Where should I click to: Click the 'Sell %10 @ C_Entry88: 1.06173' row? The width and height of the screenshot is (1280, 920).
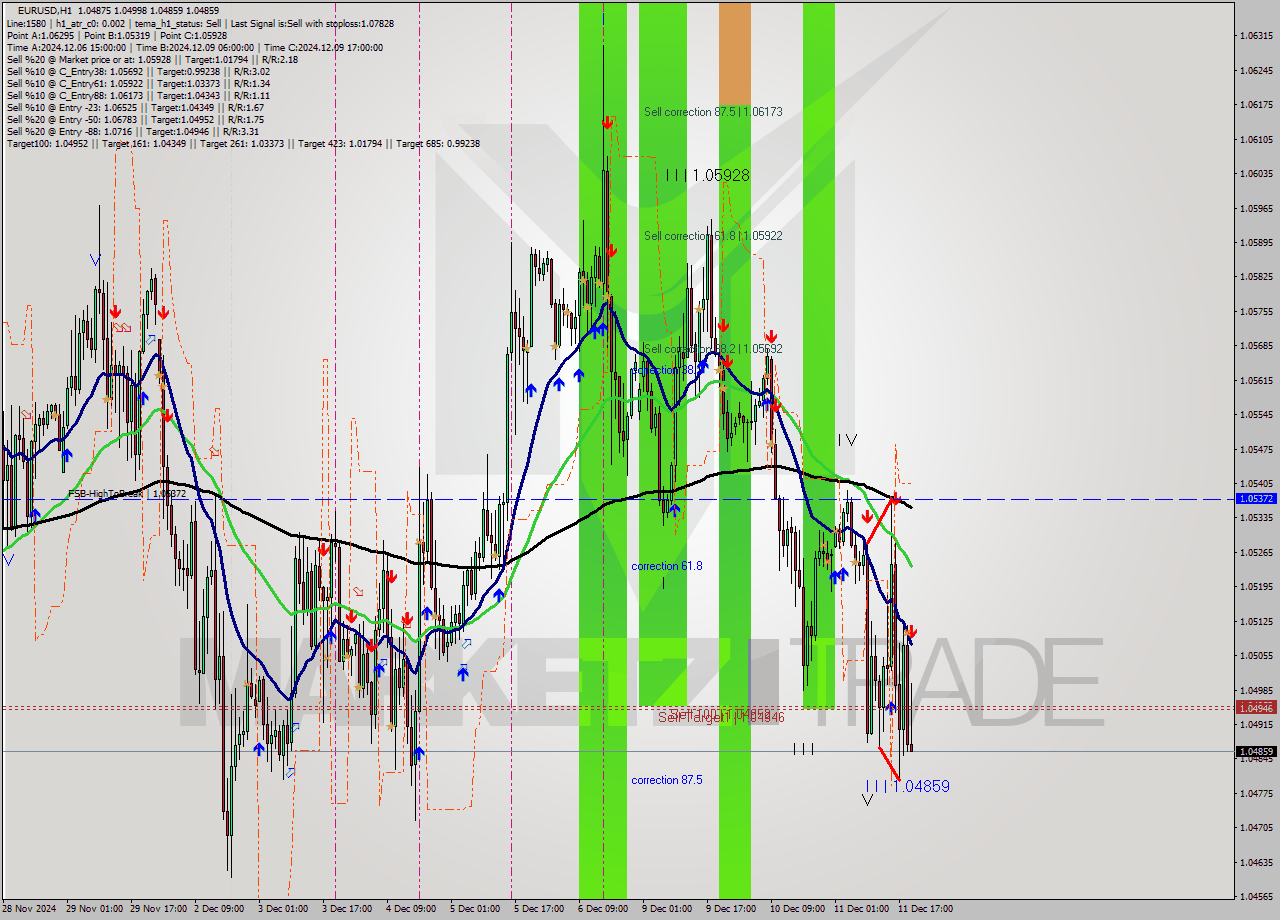pos(138,95)
